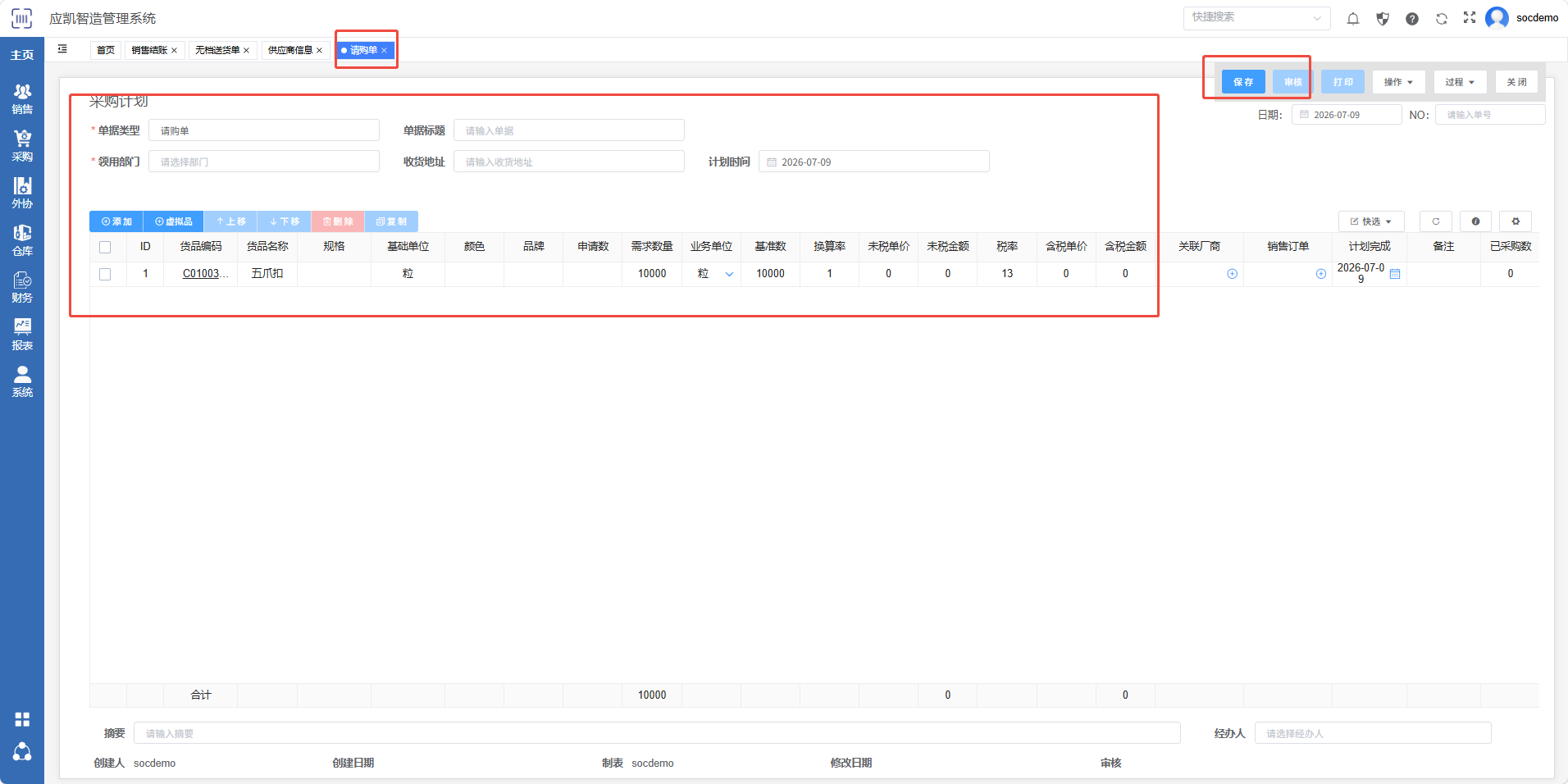Click the 下移 button
Image resolution: width=1568 pixels, height=784 pixels.
285,221
